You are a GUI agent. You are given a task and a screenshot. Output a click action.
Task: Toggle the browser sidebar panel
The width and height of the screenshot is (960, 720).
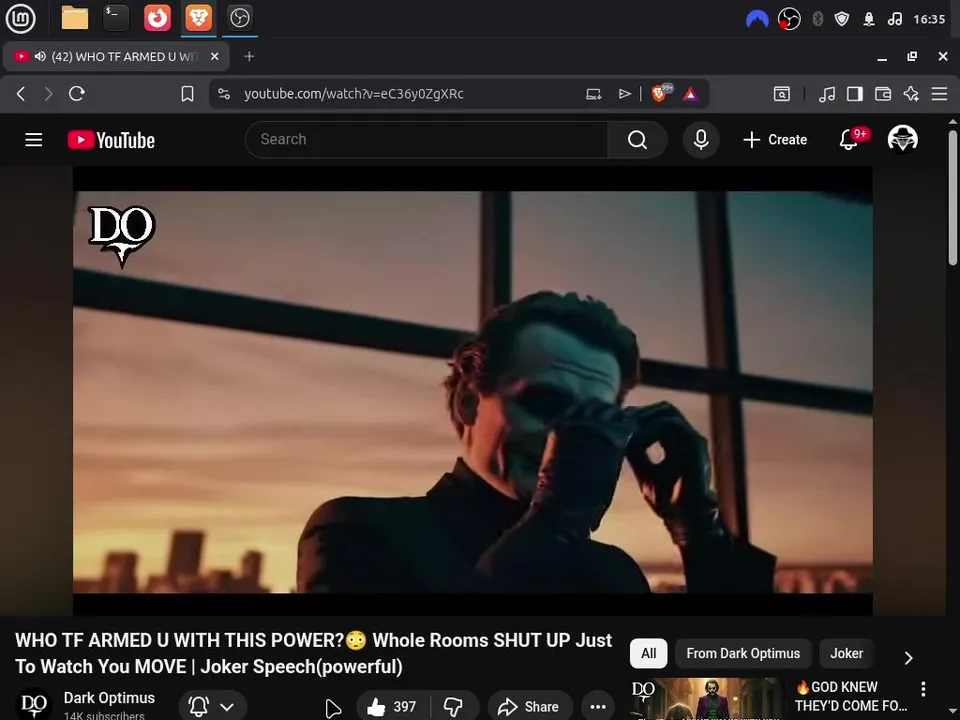pos(855,94)
